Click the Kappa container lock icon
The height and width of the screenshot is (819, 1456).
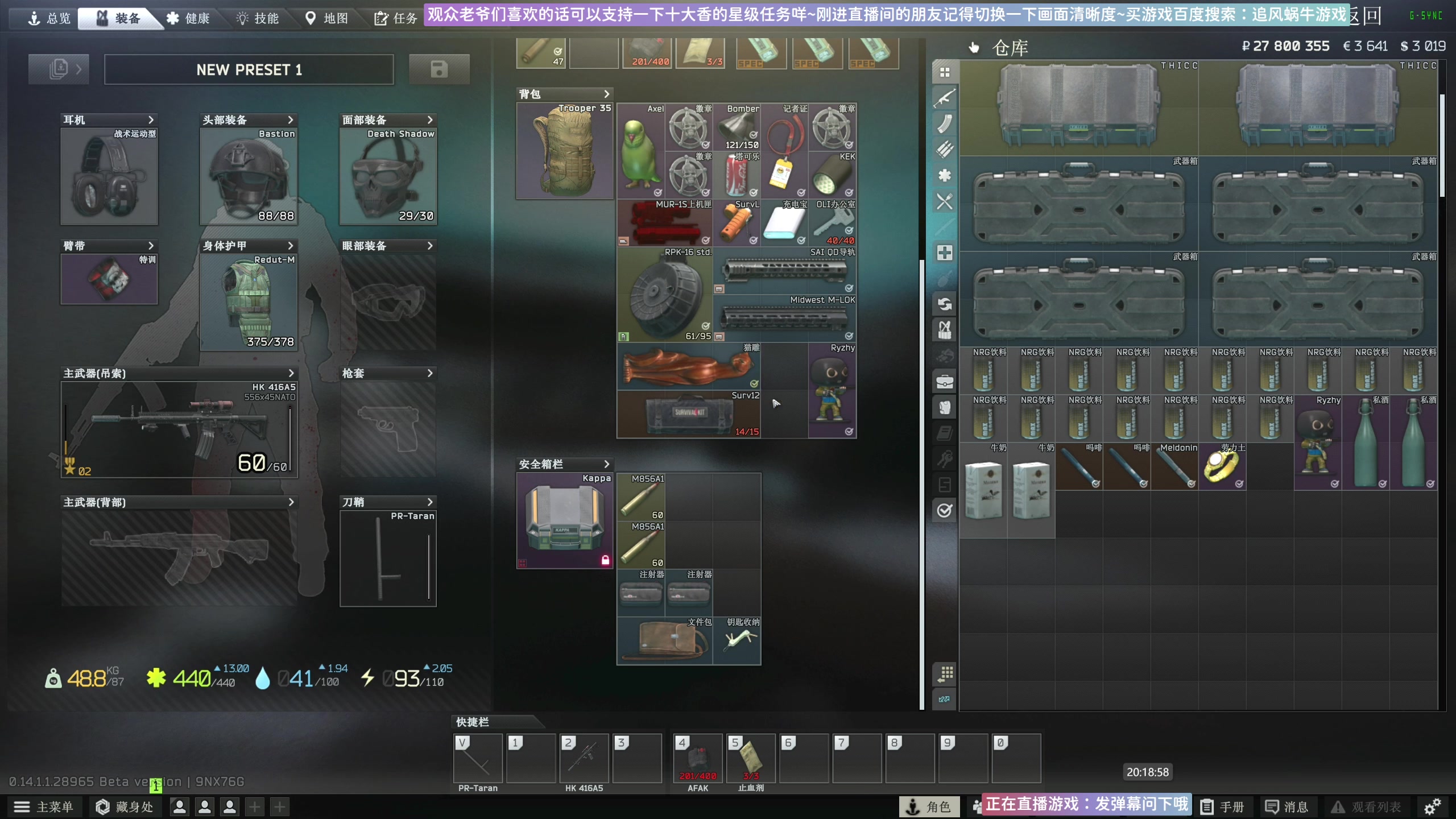(605, 560)
